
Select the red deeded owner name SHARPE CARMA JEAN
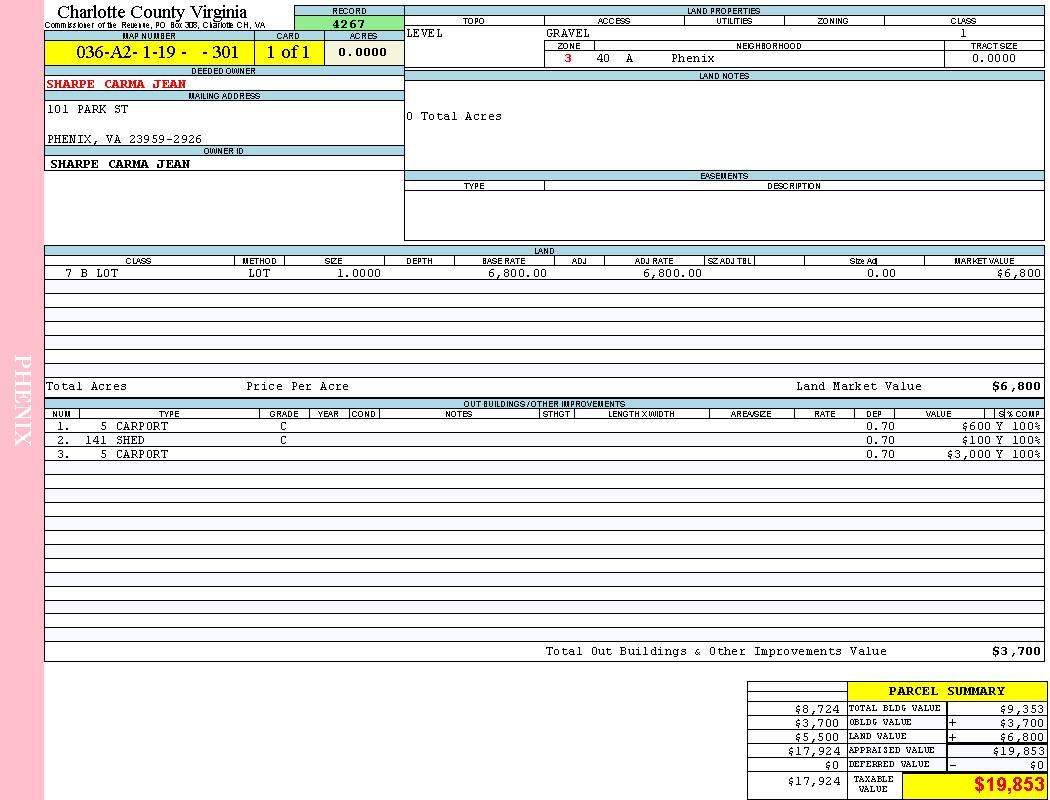(x=116, y=84)
